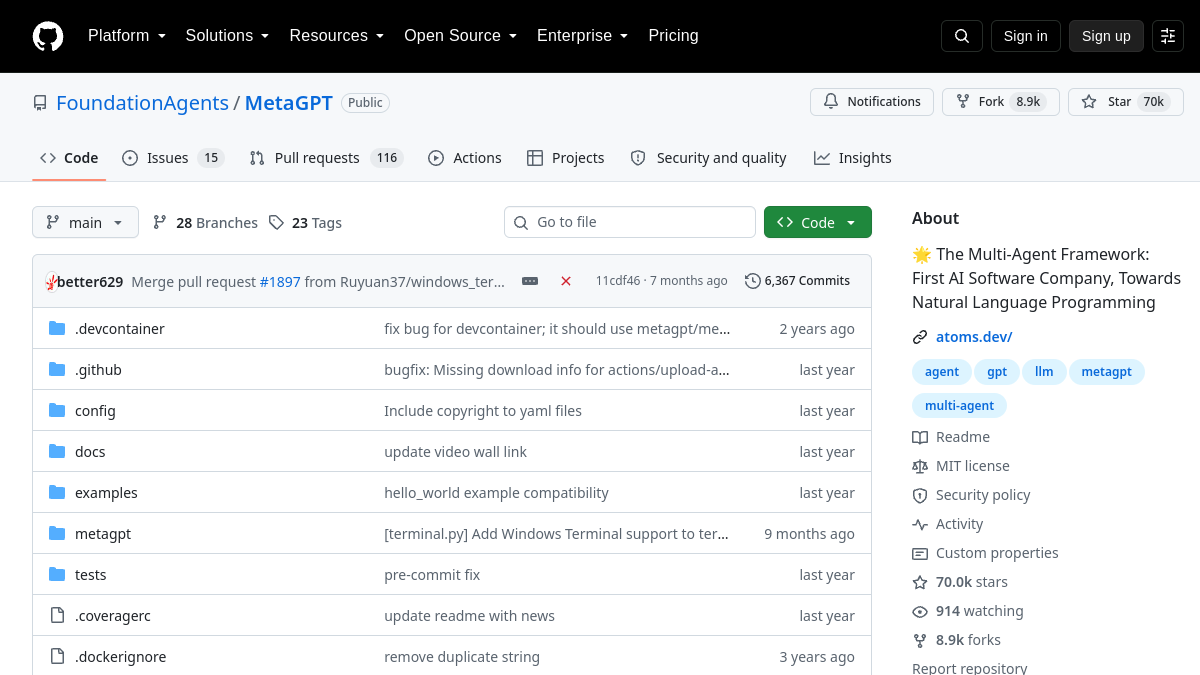Click the metagpt folder icon

[57, 534]
